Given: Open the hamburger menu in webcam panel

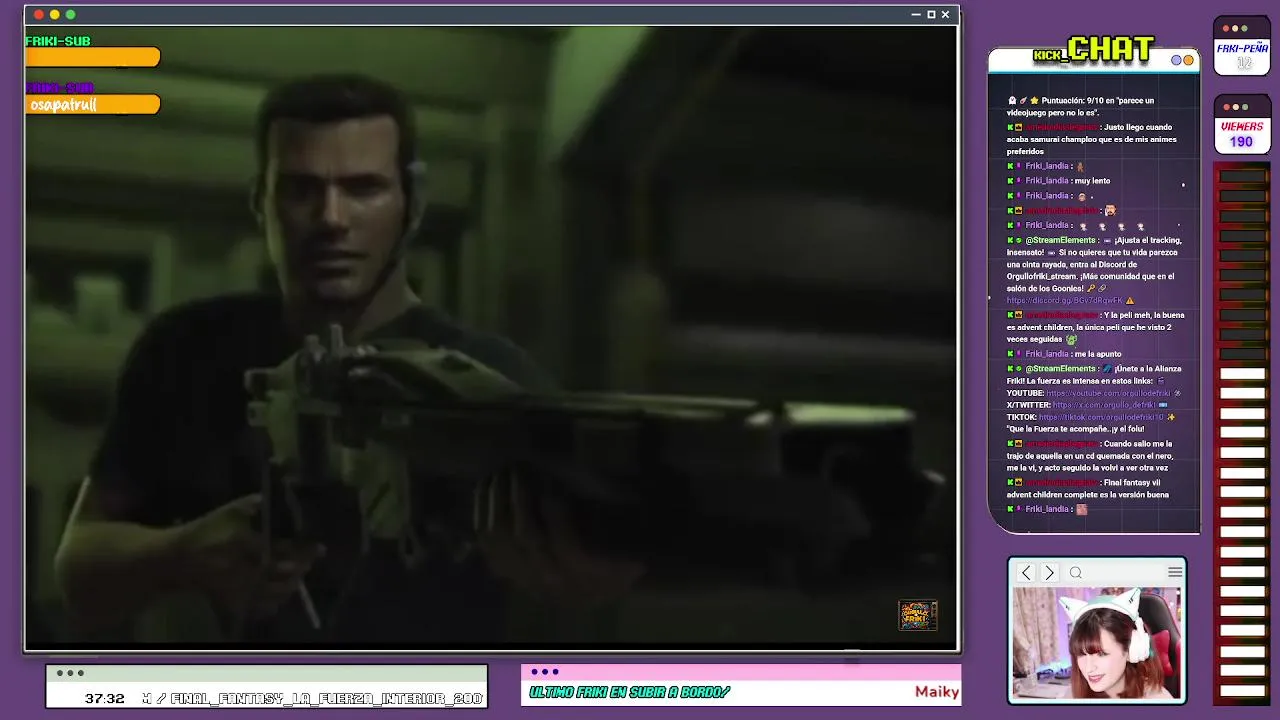Looking at the screenshot, I should (1175, 572).
